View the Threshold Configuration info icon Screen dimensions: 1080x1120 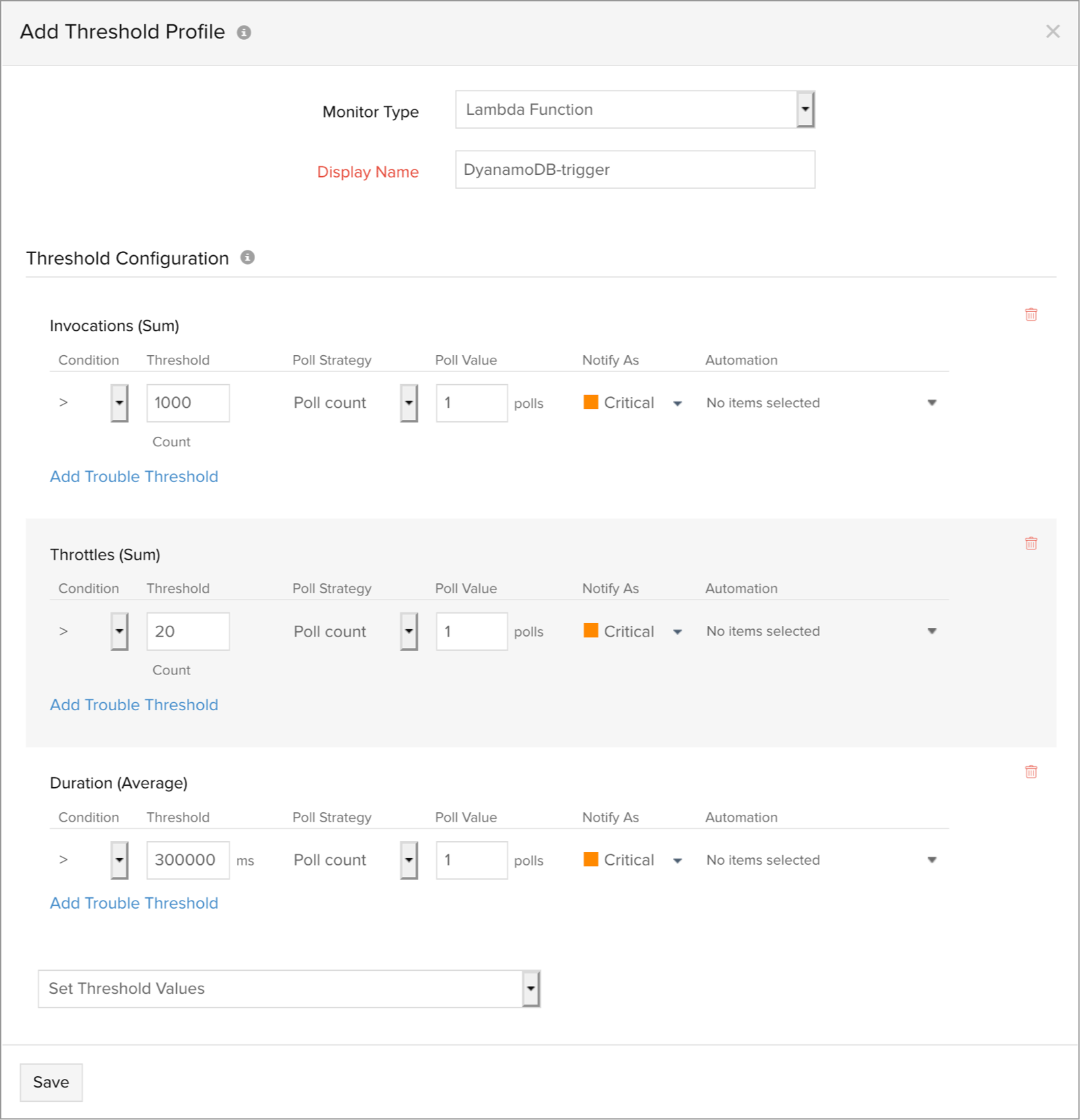point(247,257)
